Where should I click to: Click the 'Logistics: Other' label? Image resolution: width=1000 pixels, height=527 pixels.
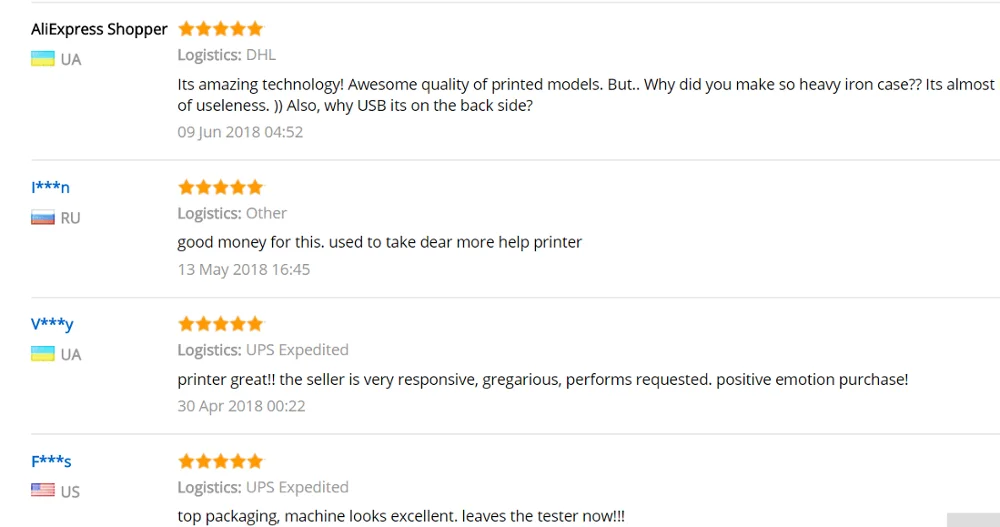point(232,213)
